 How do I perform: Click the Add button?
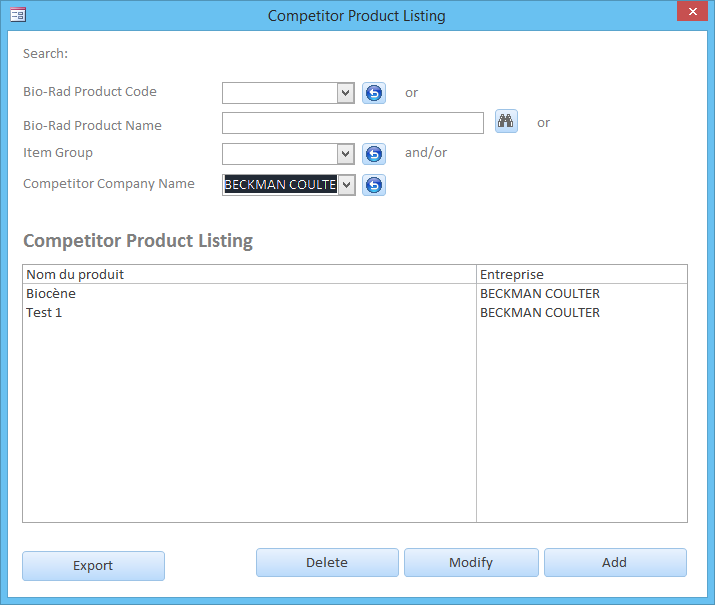(615, 563)
